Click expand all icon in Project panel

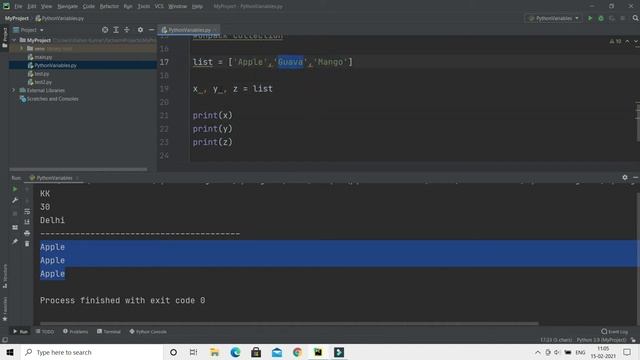coord(116,30)
